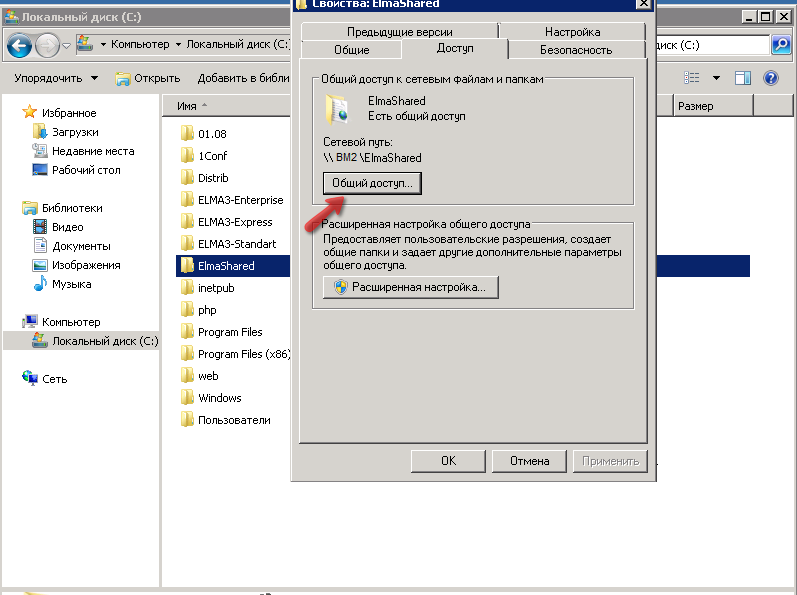The width and height of the screenshot is (797, 595).
Task: Open the Загрузки folder in Favorites
Action: [x=75, y=132]
